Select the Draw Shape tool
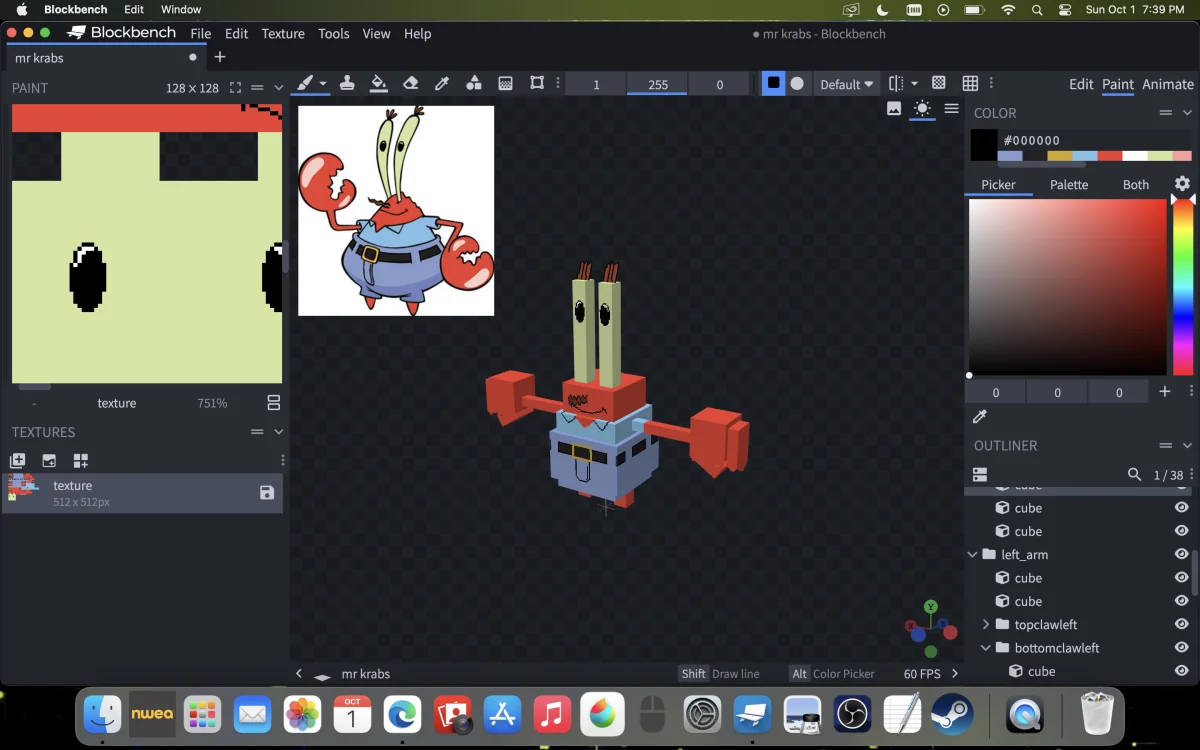Viewport: 1200px width, 750px height. tap(474, 83)
